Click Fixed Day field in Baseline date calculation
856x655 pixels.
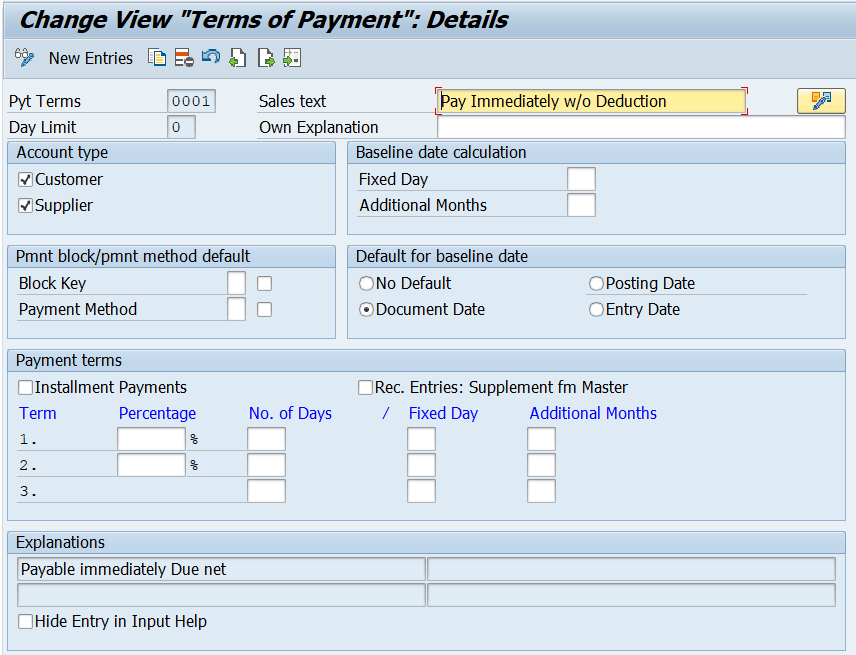[581, 179]
